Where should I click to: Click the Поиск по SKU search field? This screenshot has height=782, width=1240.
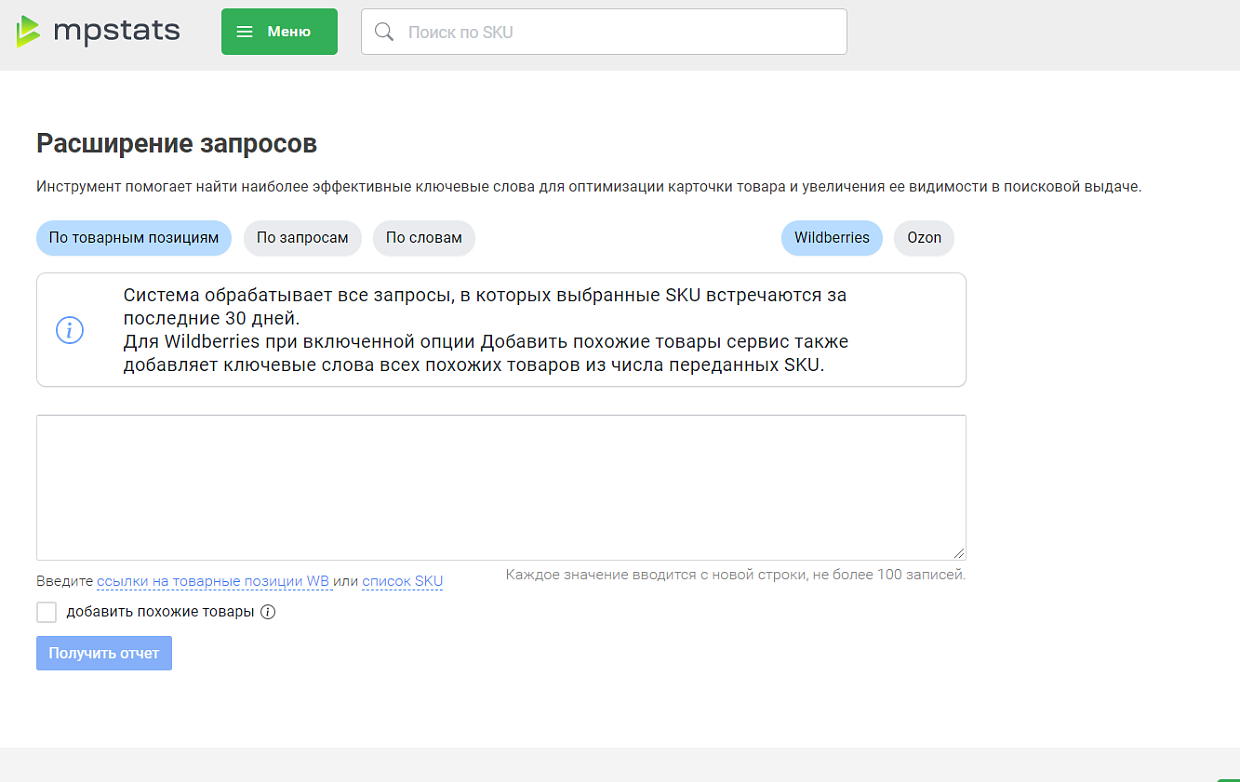[x=600, y=31]
